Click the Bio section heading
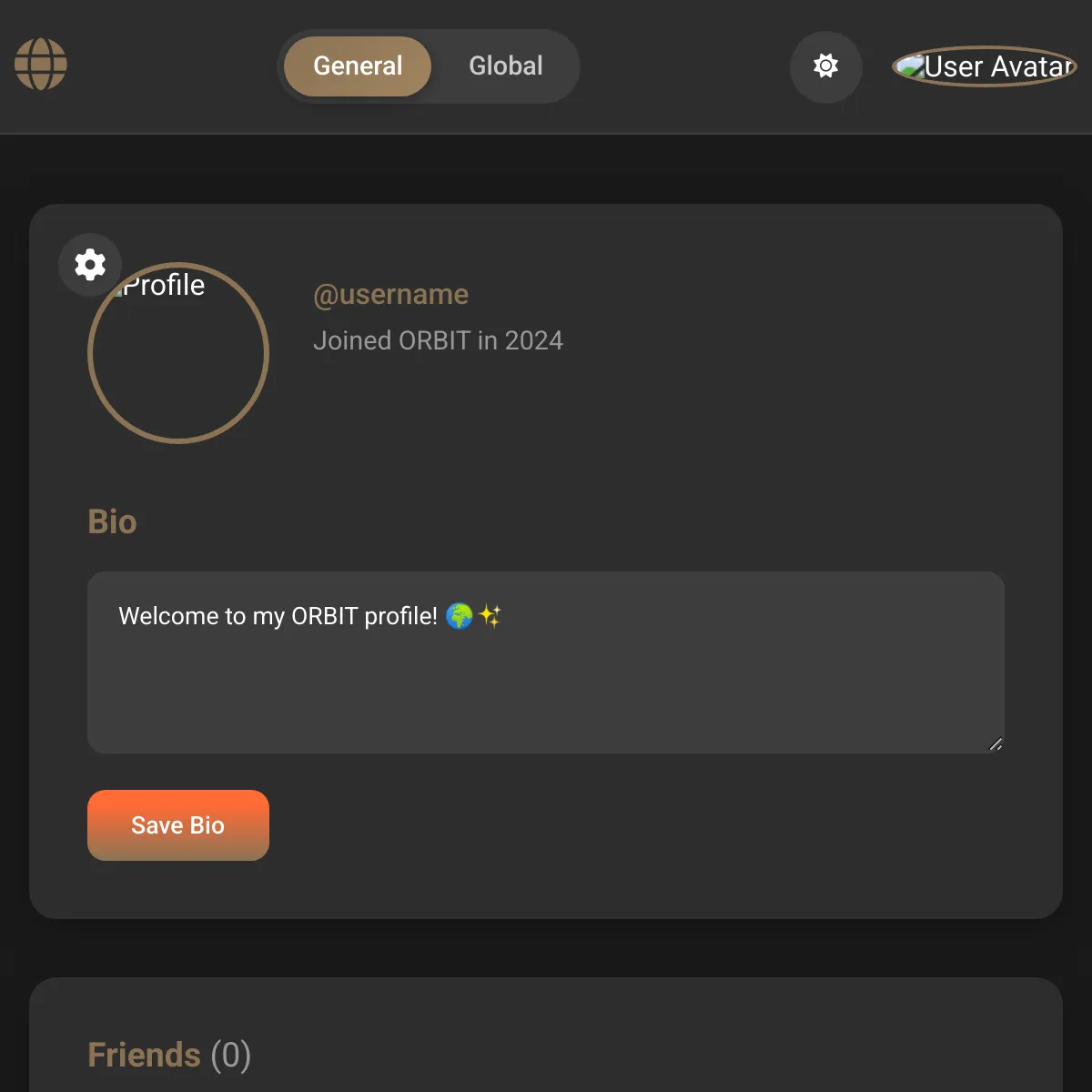The width and height of the screenshot is (1092, 1092). (112, 522)
